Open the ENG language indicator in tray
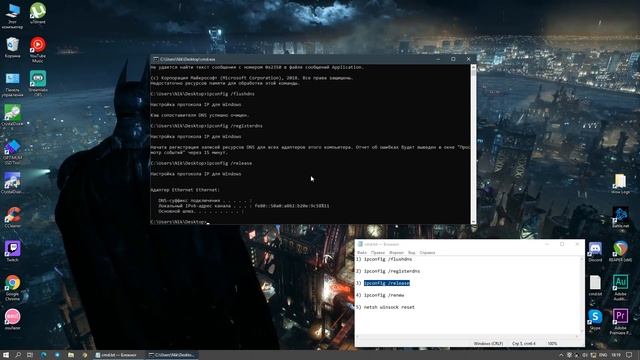Screen dimensions: 640x360 point(603,355)
